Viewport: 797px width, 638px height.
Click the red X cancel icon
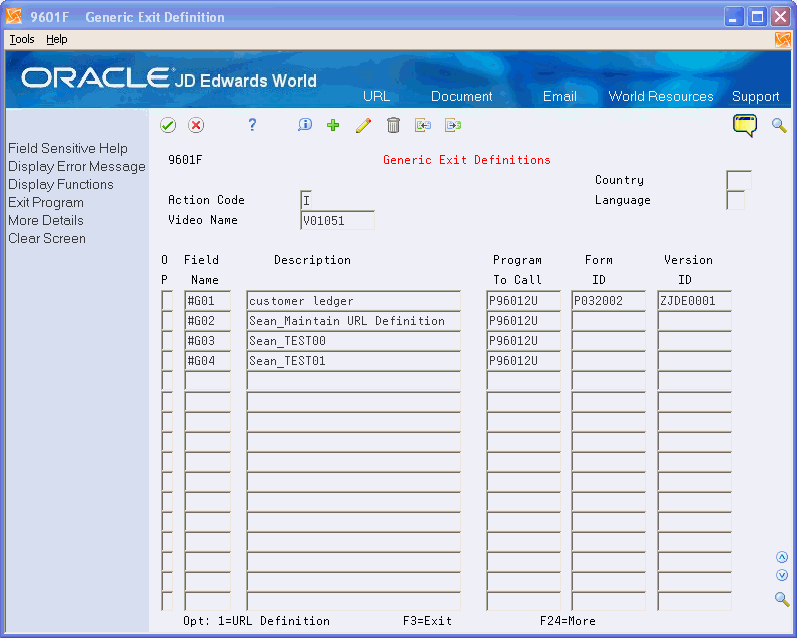pyautogui.click(x=196, y=125)
